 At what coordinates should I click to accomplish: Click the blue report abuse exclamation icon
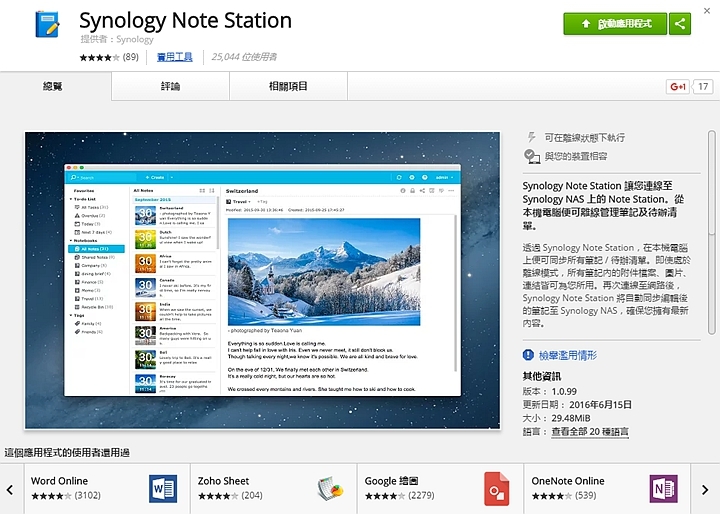[x=528, y=355]
